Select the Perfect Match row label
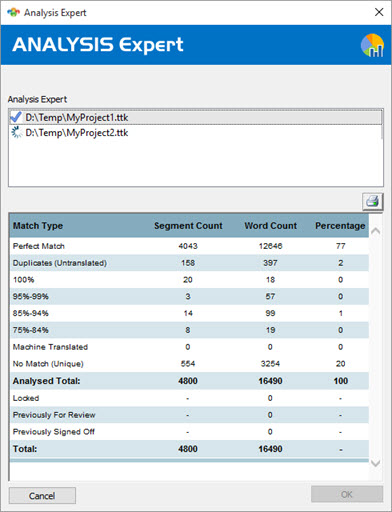 (39, 246)
